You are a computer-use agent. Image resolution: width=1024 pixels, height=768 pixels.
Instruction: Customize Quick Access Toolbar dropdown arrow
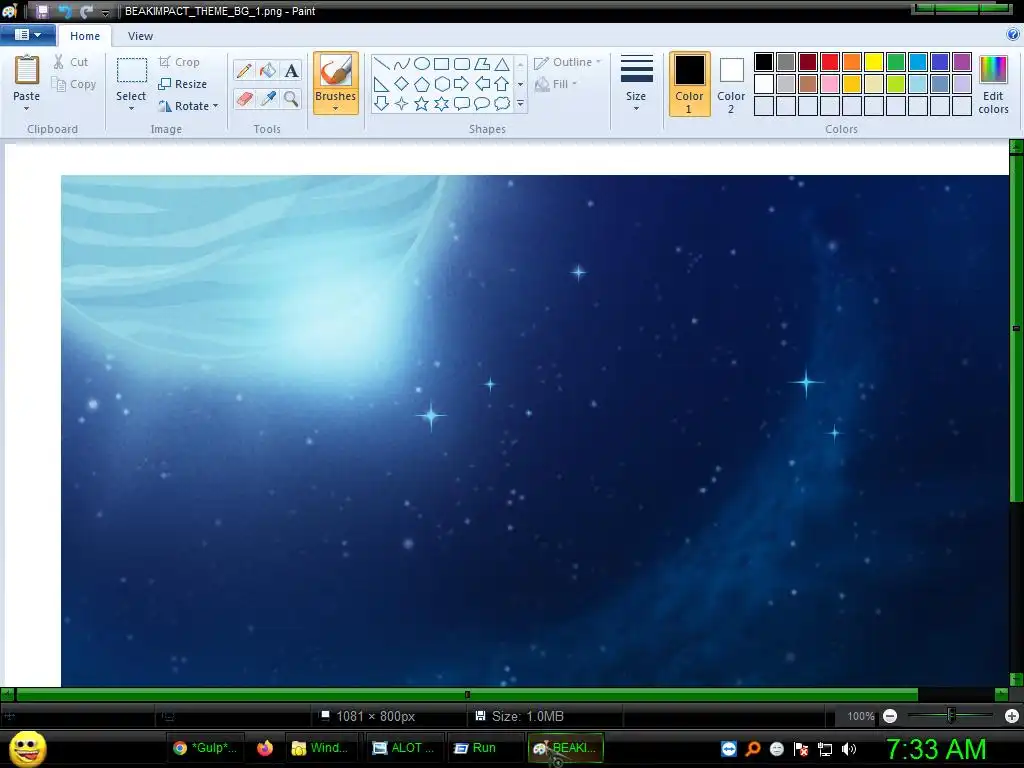click(x=106, y=12)
